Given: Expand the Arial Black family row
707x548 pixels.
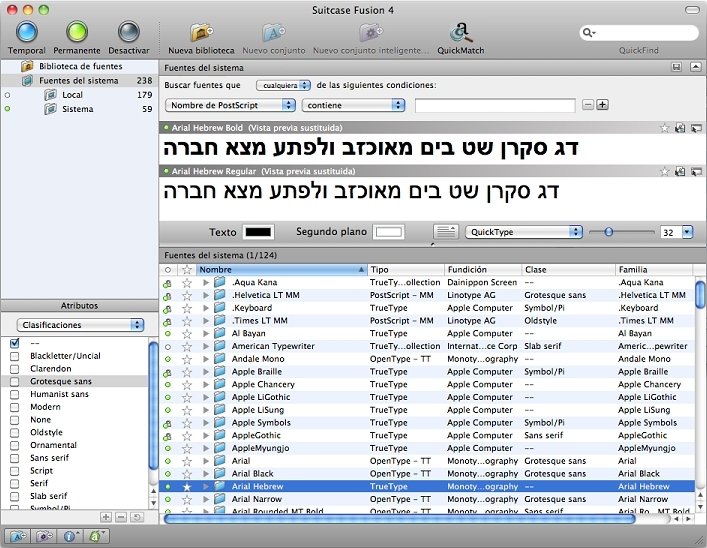Looking at the screenshot, I should click(x=206, y=474).
